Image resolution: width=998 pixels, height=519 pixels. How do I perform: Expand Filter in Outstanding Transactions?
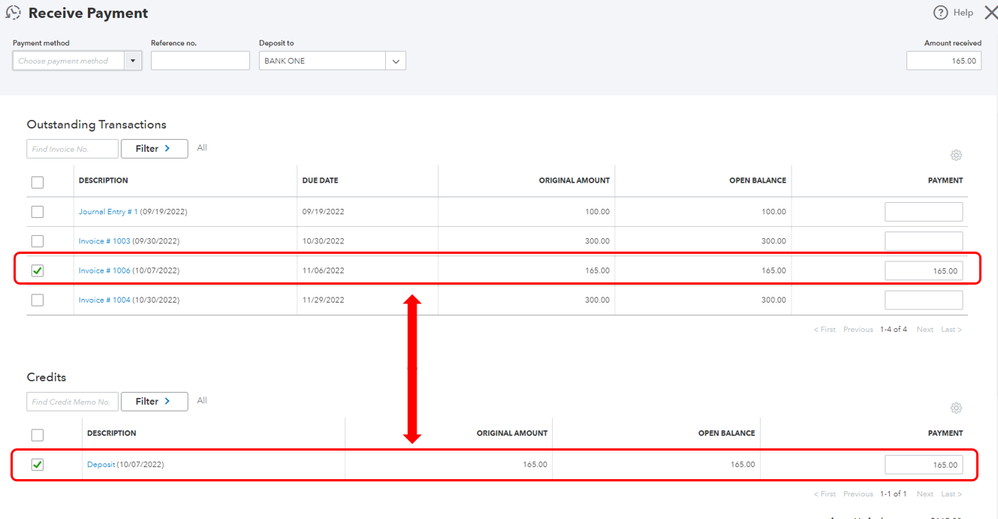[x=154, y=148]
